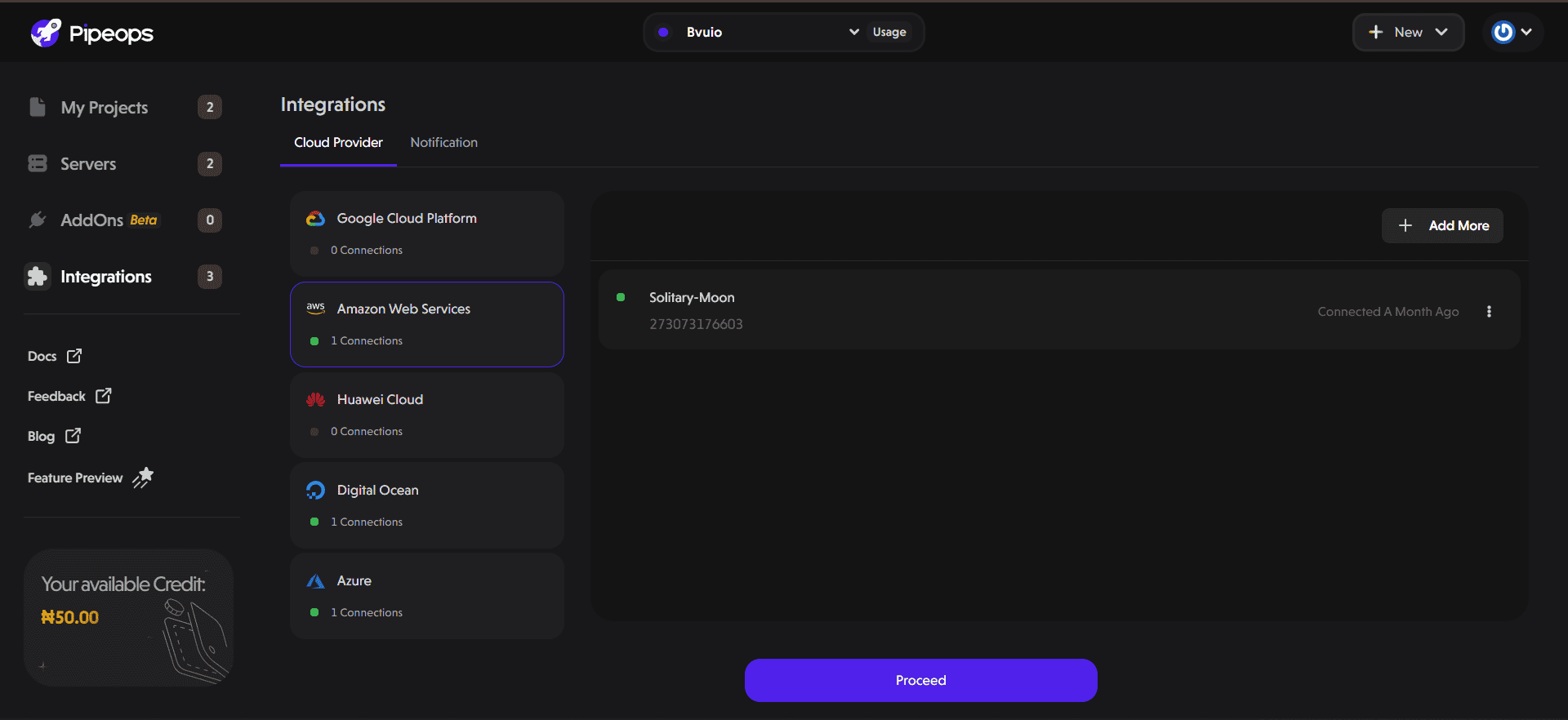
Task: Click the purple workspace status dot
Action: coord(664,32)
